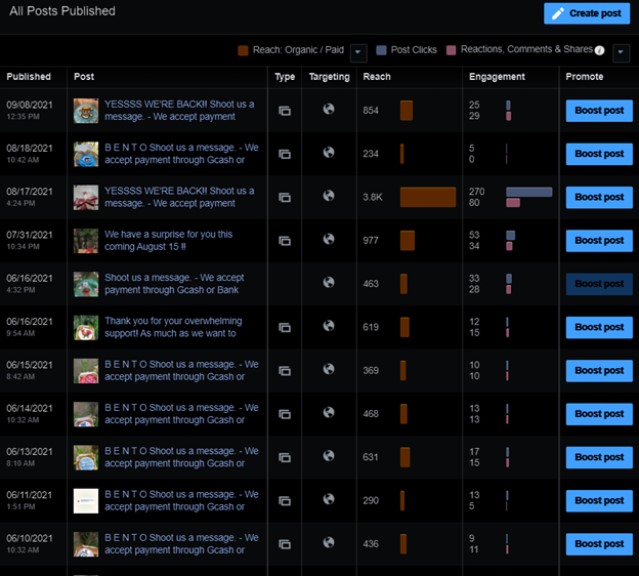Boost the 07/31/2021 surprise post
This screenshot has width=639, height=576.
pyautogui.click(x=599, y=241)
